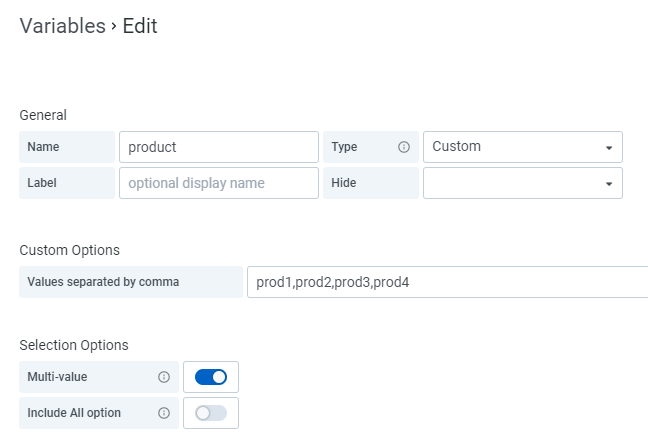Click the Name field label
The image size is (648, 443).
coord(43,147)
